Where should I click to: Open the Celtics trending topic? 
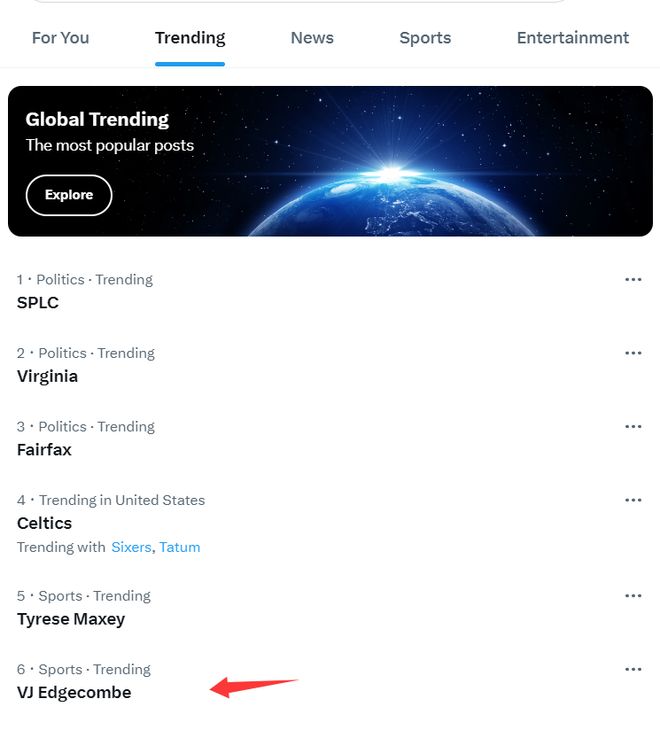click(44, 523)
